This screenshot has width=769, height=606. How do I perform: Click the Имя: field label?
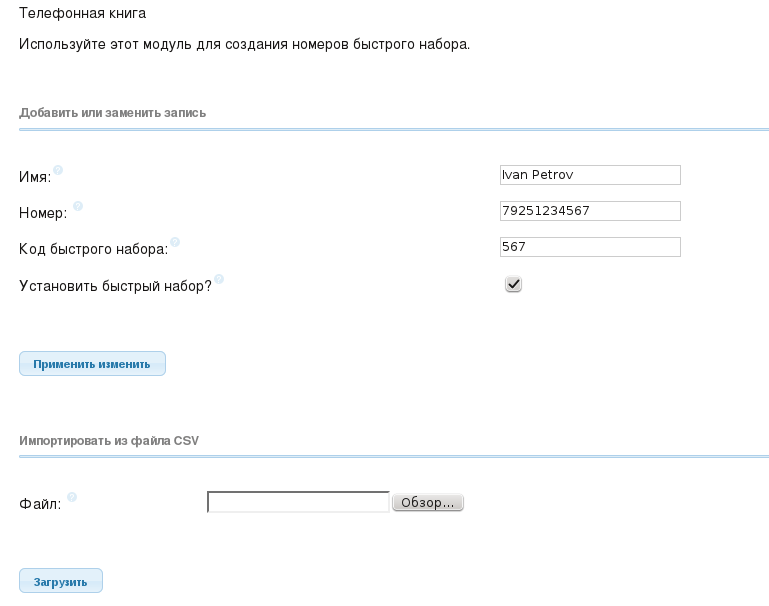point(35,177)
